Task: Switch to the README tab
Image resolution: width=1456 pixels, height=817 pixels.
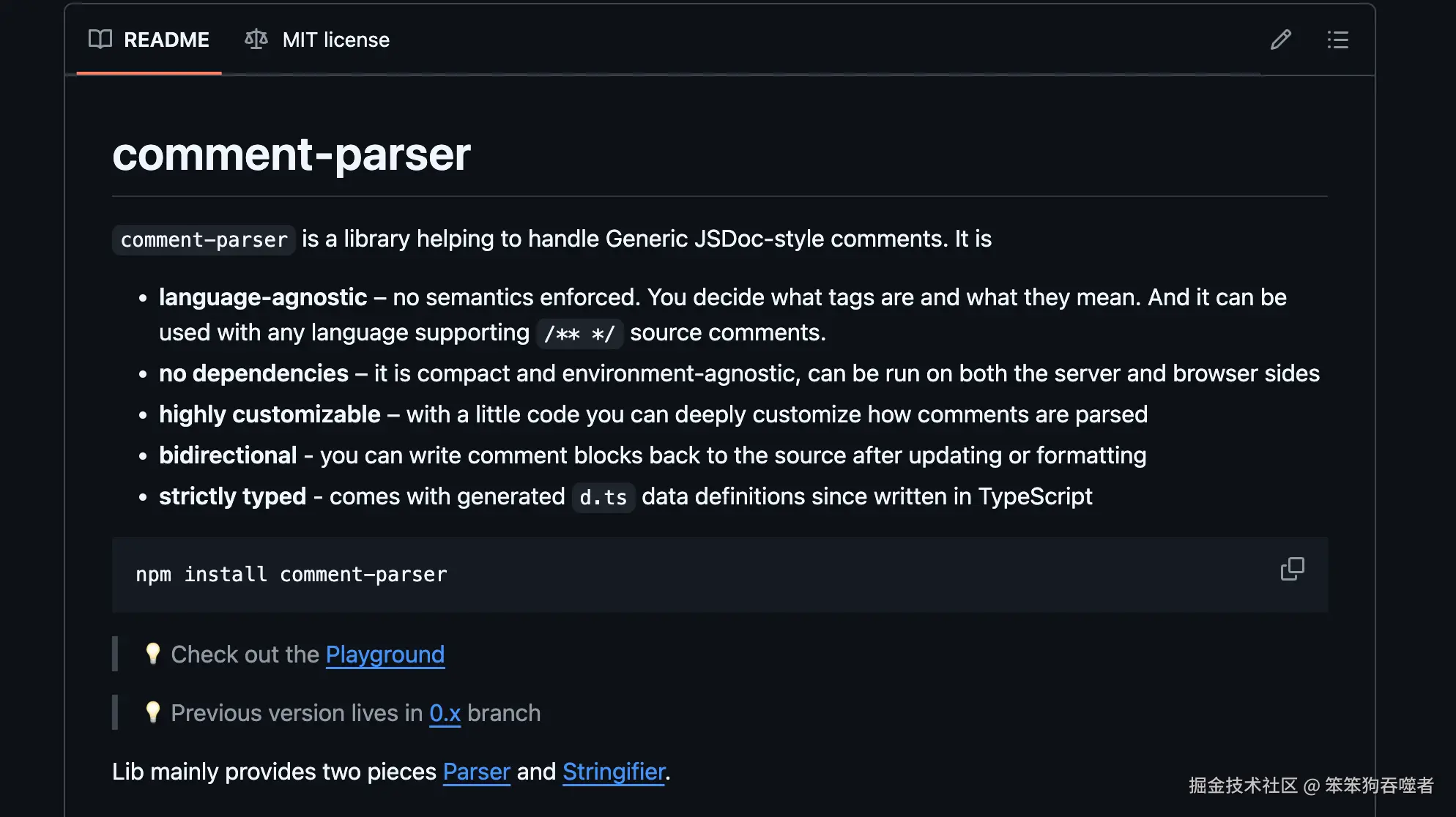Action: pyautogui.click(x=166, y=40)
